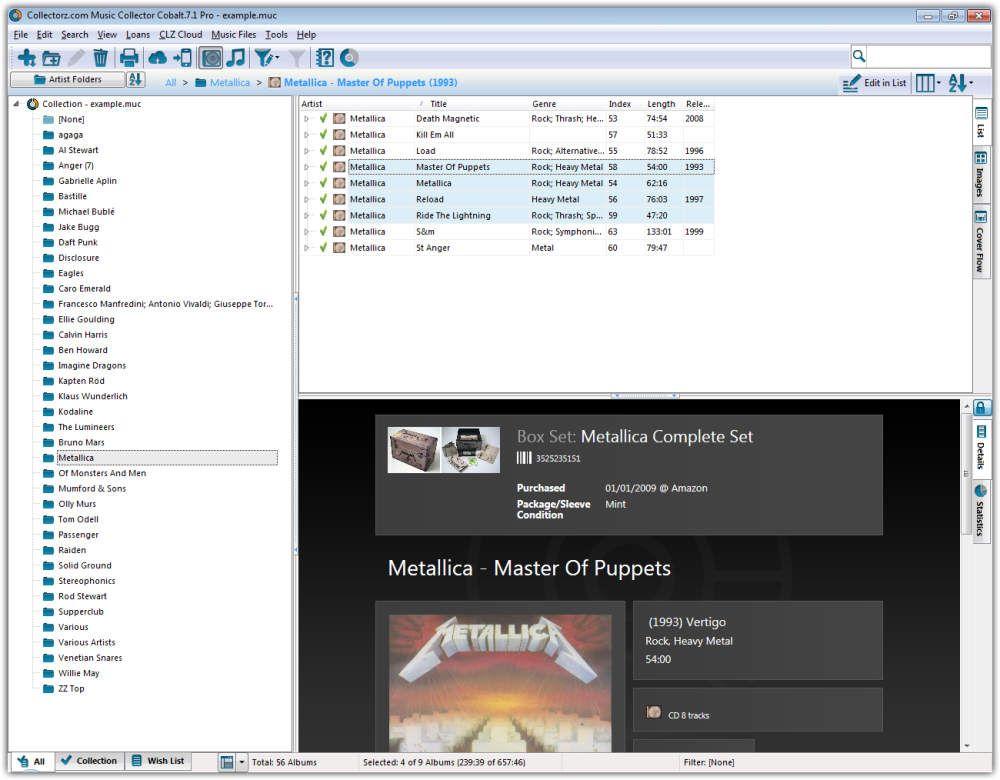This screenshot has height=780, width=1000.
Task: Click the Edit Album pencil icon
Action: pyautogui.click(x=76, y=58)
